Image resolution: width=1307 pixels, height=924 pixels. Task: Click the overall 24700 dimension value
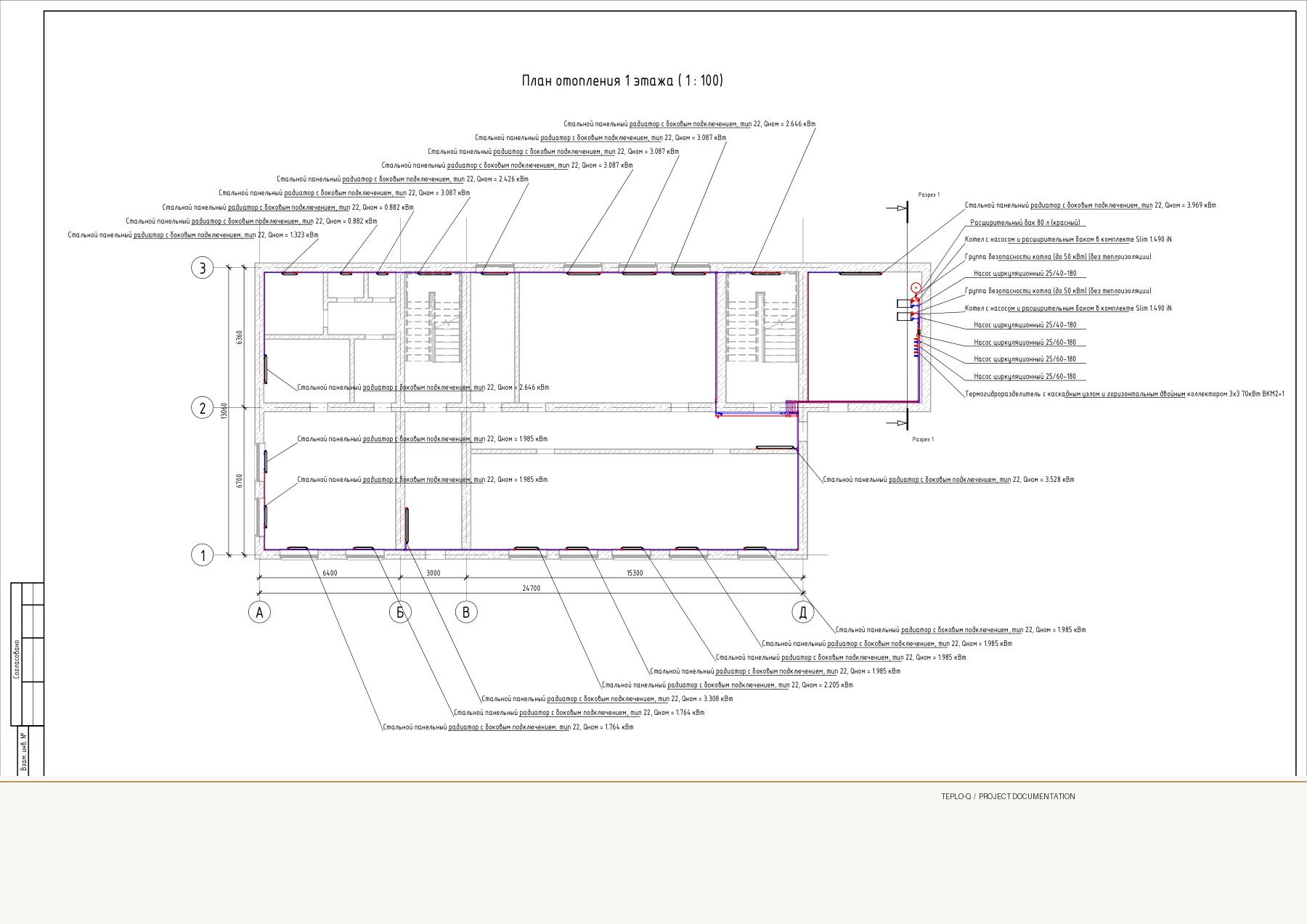point(531,589)
